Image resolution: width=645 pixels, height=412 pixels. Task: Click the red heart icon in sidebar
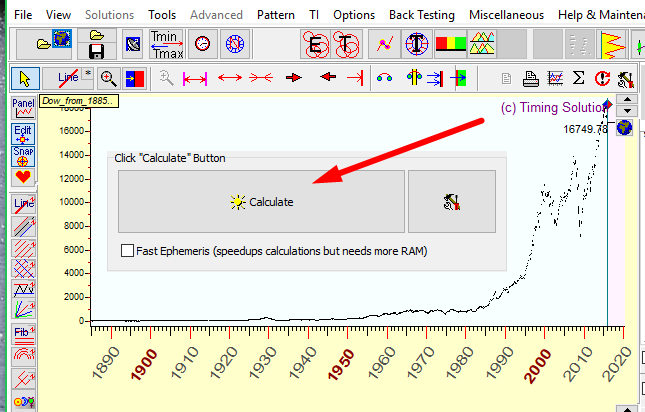tap(23, 178)
